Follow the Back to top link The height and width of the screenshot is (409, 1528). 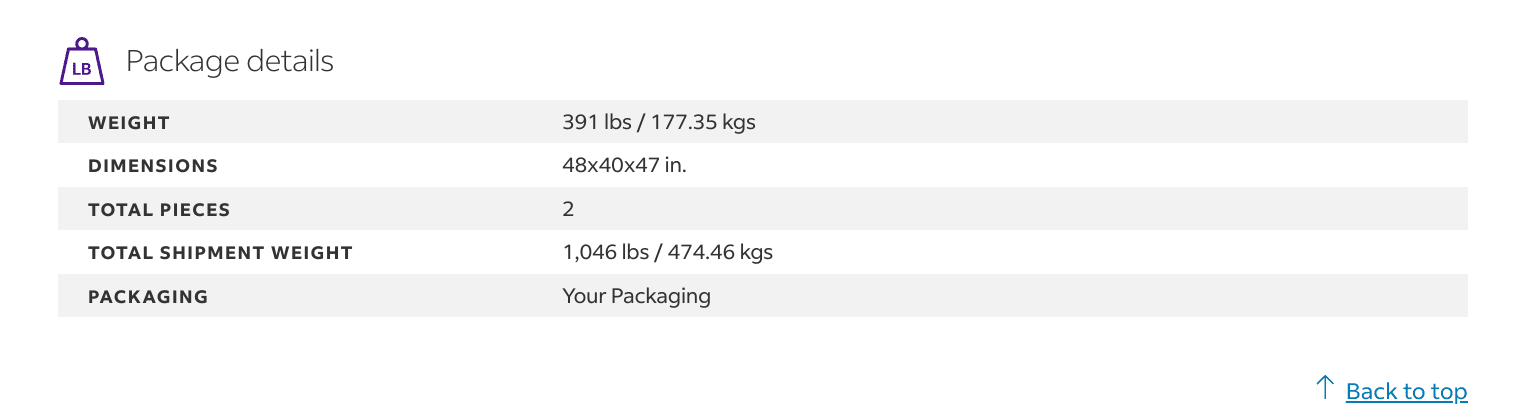pyautogui.click(x=1406, y=391)
